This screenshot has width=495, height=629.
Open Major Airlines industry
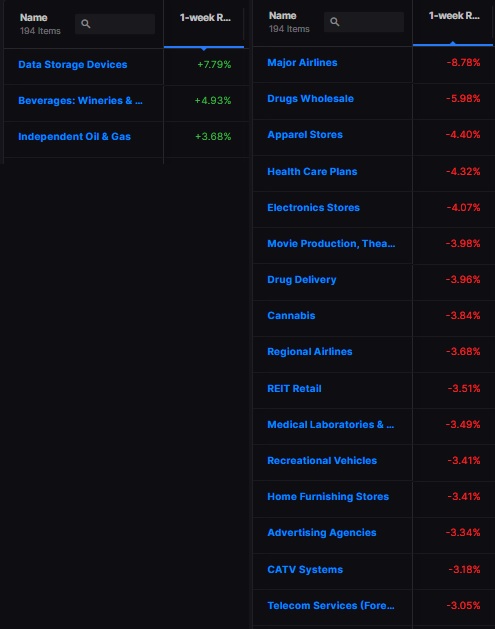[302, 63]
